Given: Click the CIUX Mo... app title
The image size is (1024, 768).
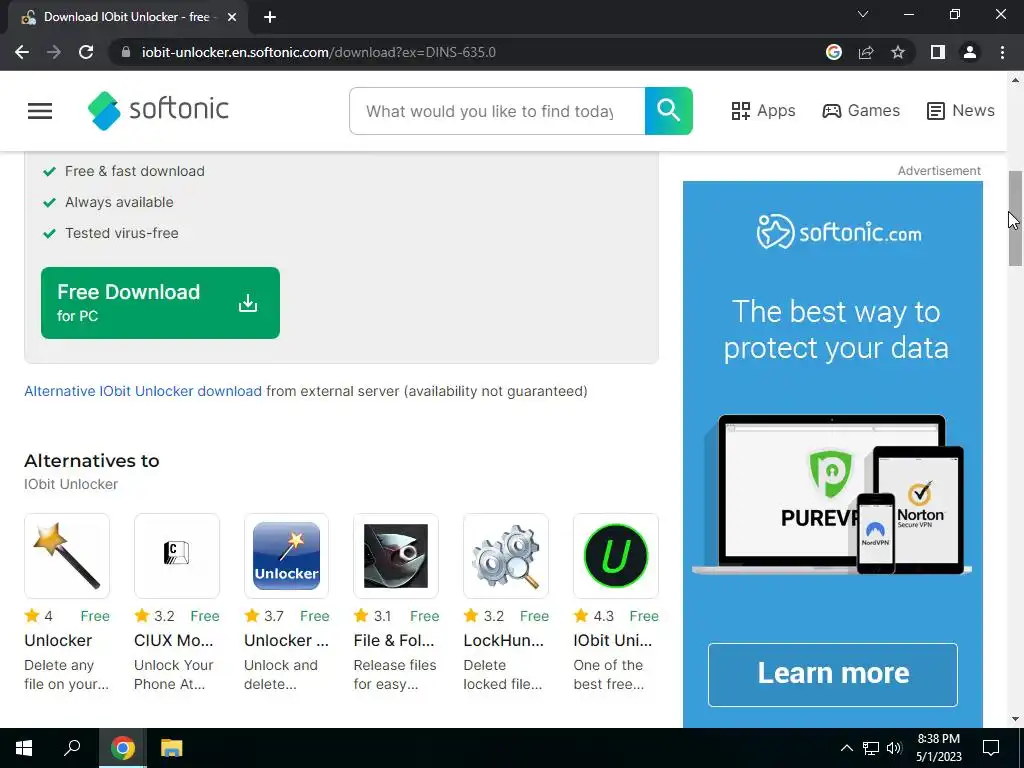Looking at the screenshot, I should (x=174, y=641).
